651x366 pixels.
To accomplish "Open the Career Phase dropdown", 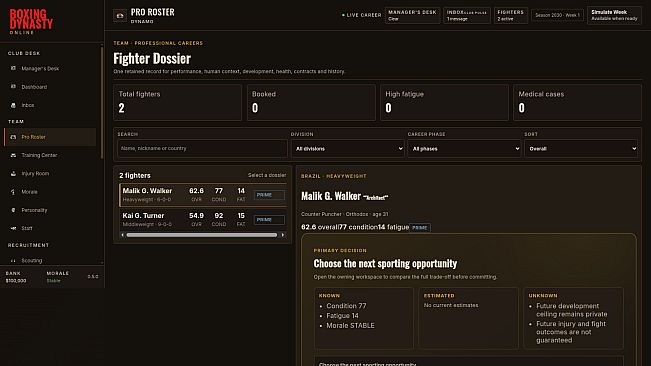I will (464, 149).
